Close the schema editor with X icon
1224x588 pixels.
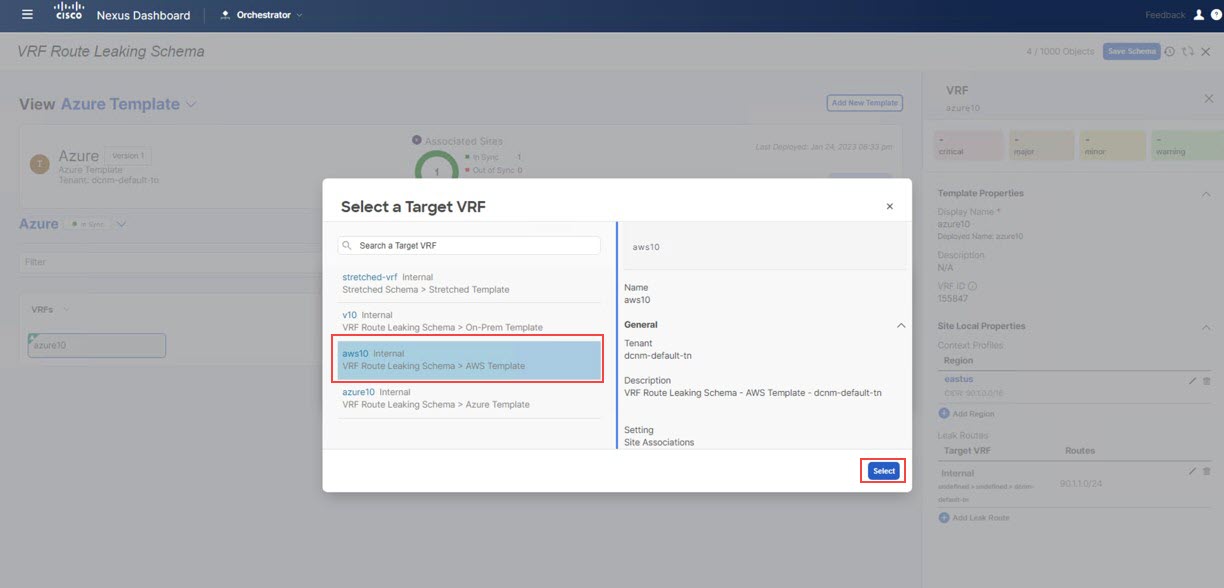pyautogui.click(x=1206, y=51)
